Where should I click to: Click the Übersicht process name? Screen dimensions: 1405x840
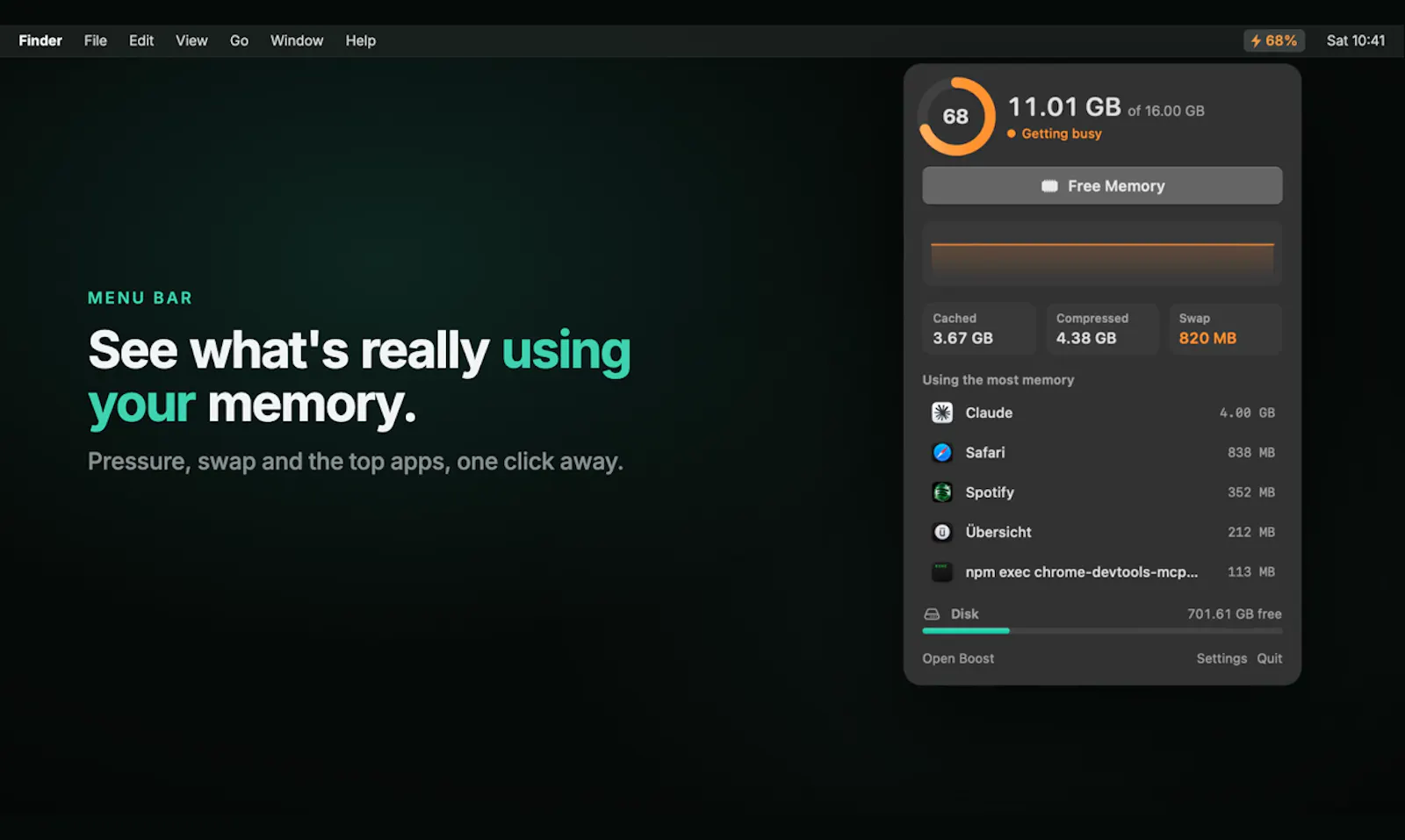(998, 532)
